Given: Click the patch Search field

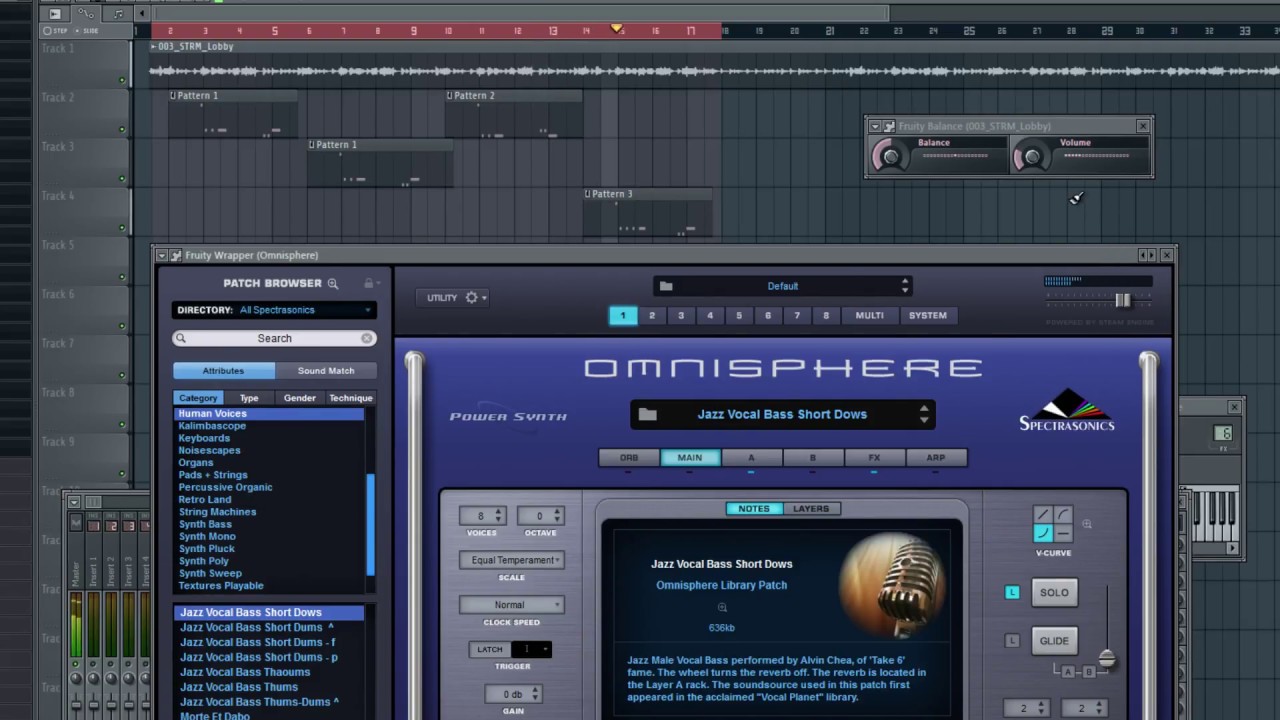Looking at the screenshot, I should click(274, 339).
